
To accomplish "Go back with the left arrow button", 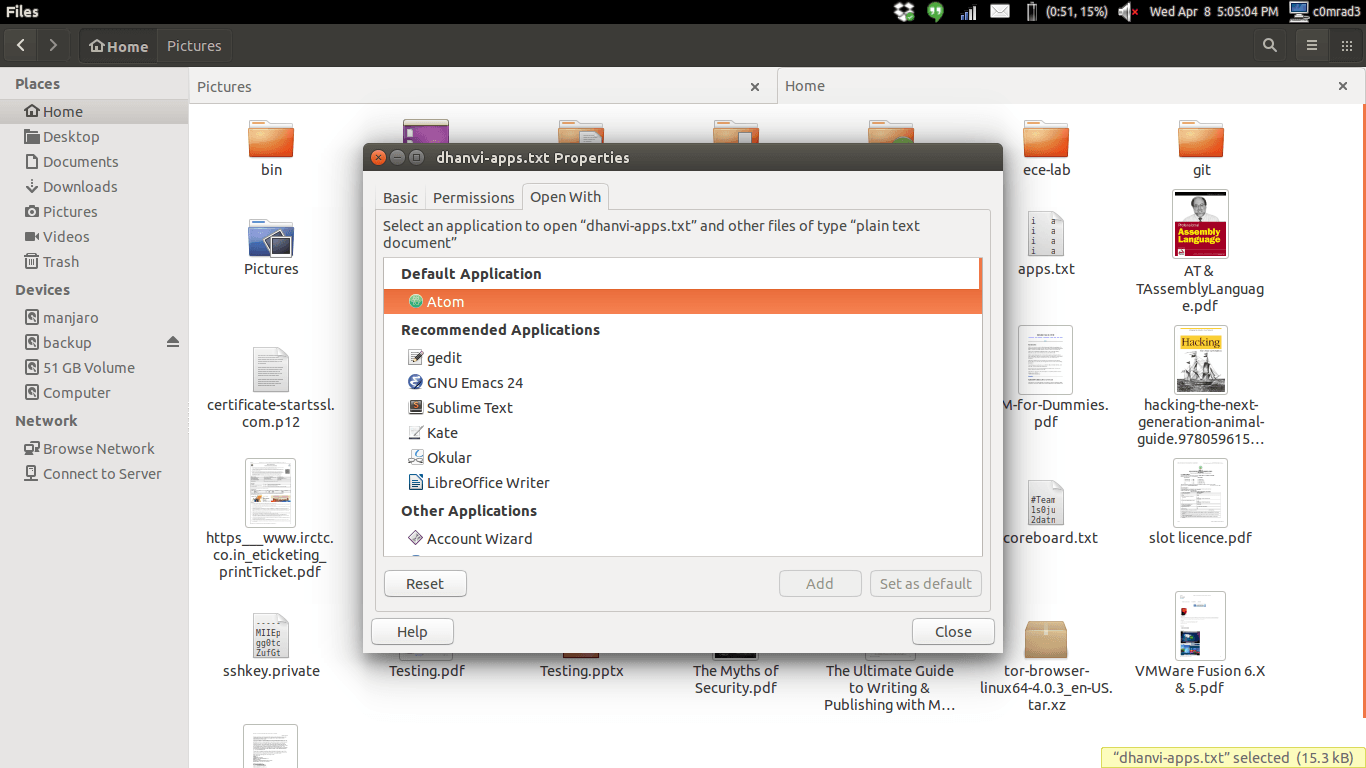I will 21,45.
